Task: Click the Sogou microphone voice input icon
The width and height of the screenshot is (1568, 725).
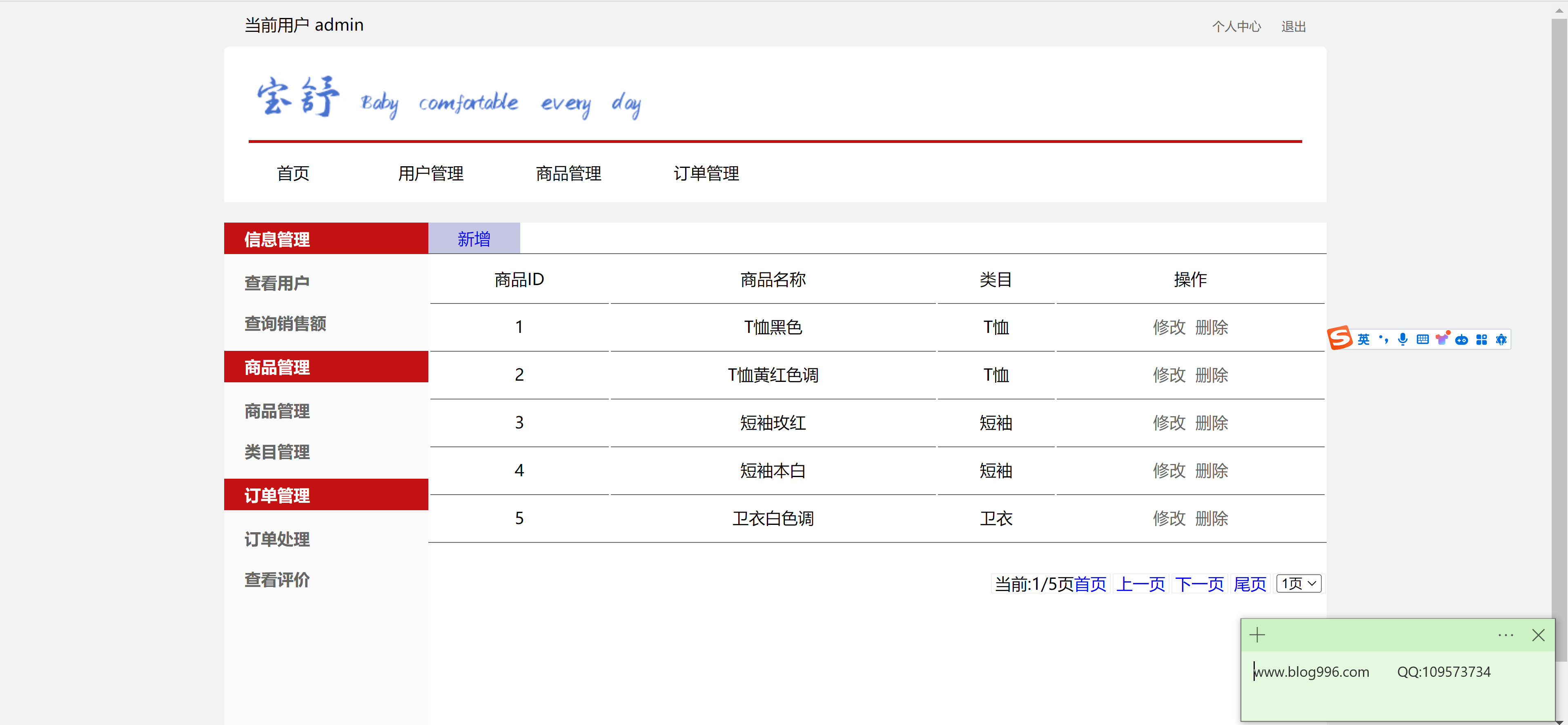Action: pos(1403,340)
